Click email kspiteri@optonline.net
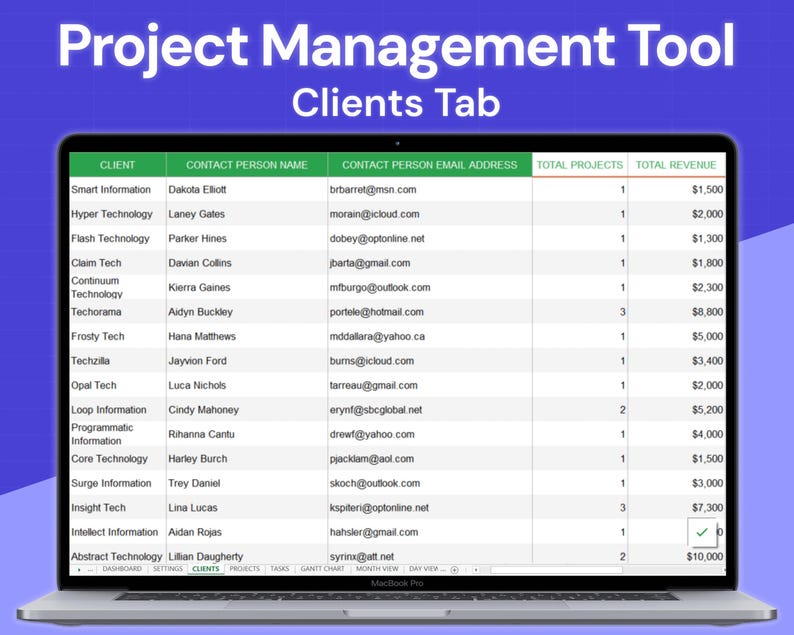Image resolution: width=794 pixels, height=635 pixels. click(379, 507)
